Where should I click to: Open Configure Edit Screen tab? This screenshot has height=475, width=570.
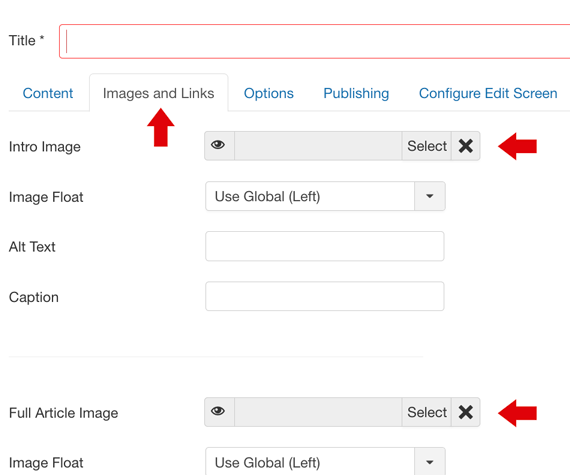pos(488,93)
